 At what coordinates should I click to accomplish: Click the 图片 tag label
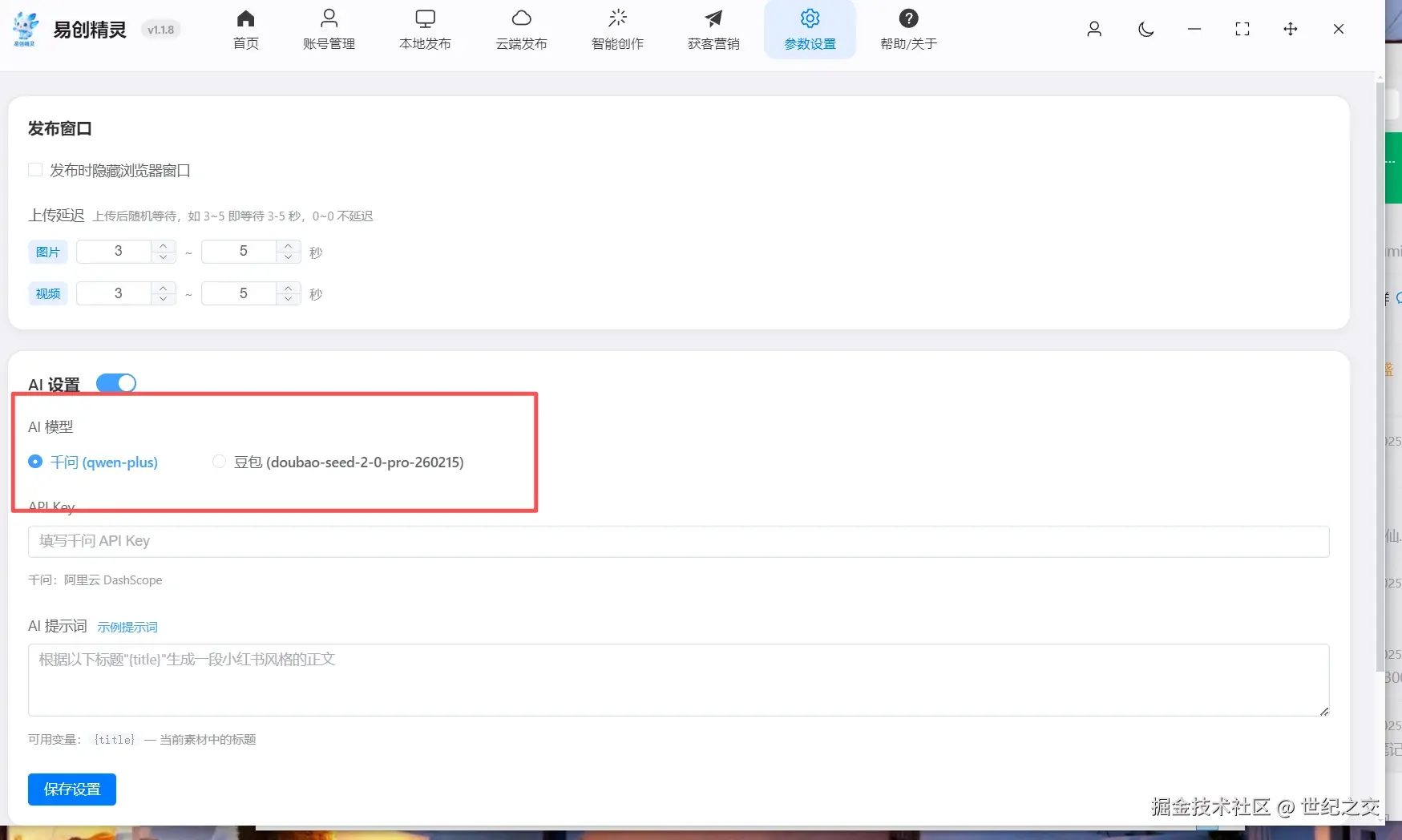(48, 252)
